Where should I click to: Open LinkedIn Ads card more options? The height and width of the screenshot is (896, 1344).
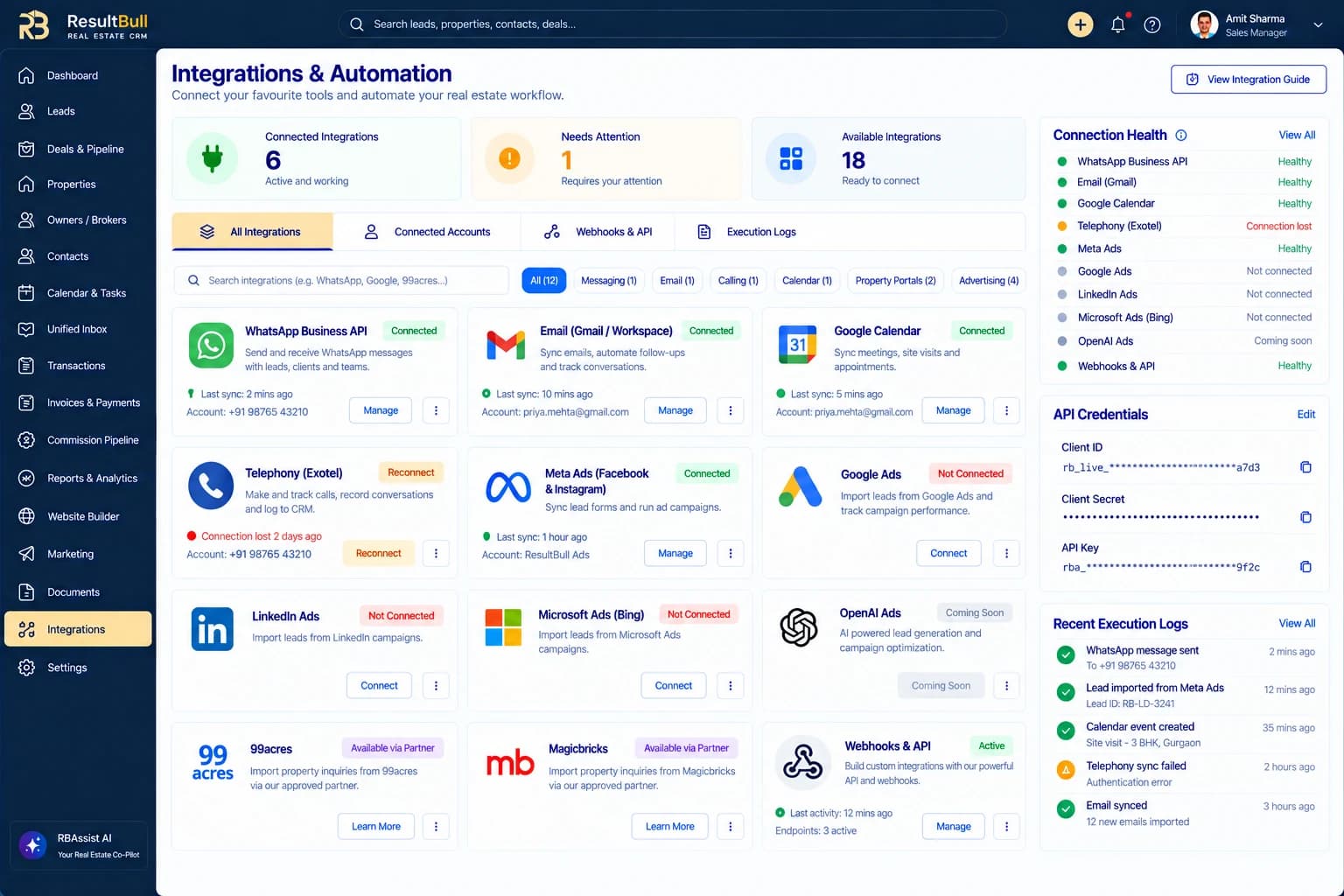click(x=436, y=686)
